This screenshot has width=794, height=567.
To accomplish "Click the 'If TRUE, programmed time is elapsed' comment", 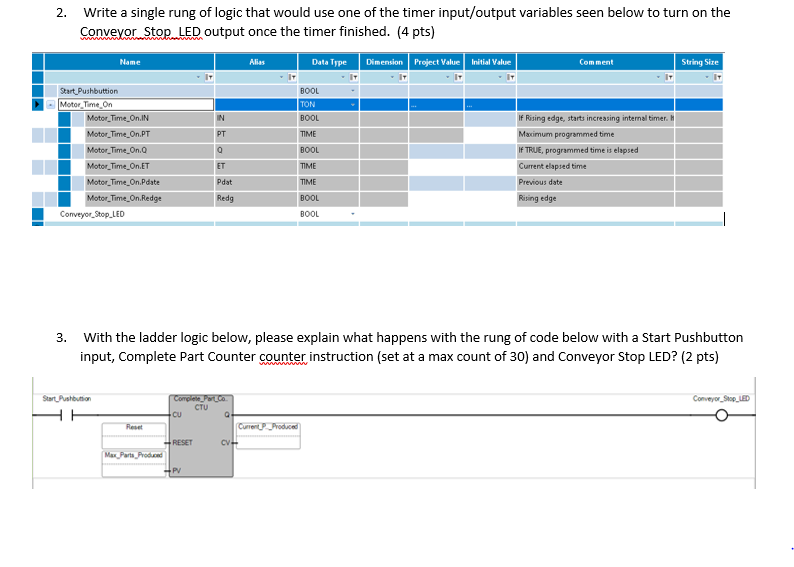I will 596,150.
